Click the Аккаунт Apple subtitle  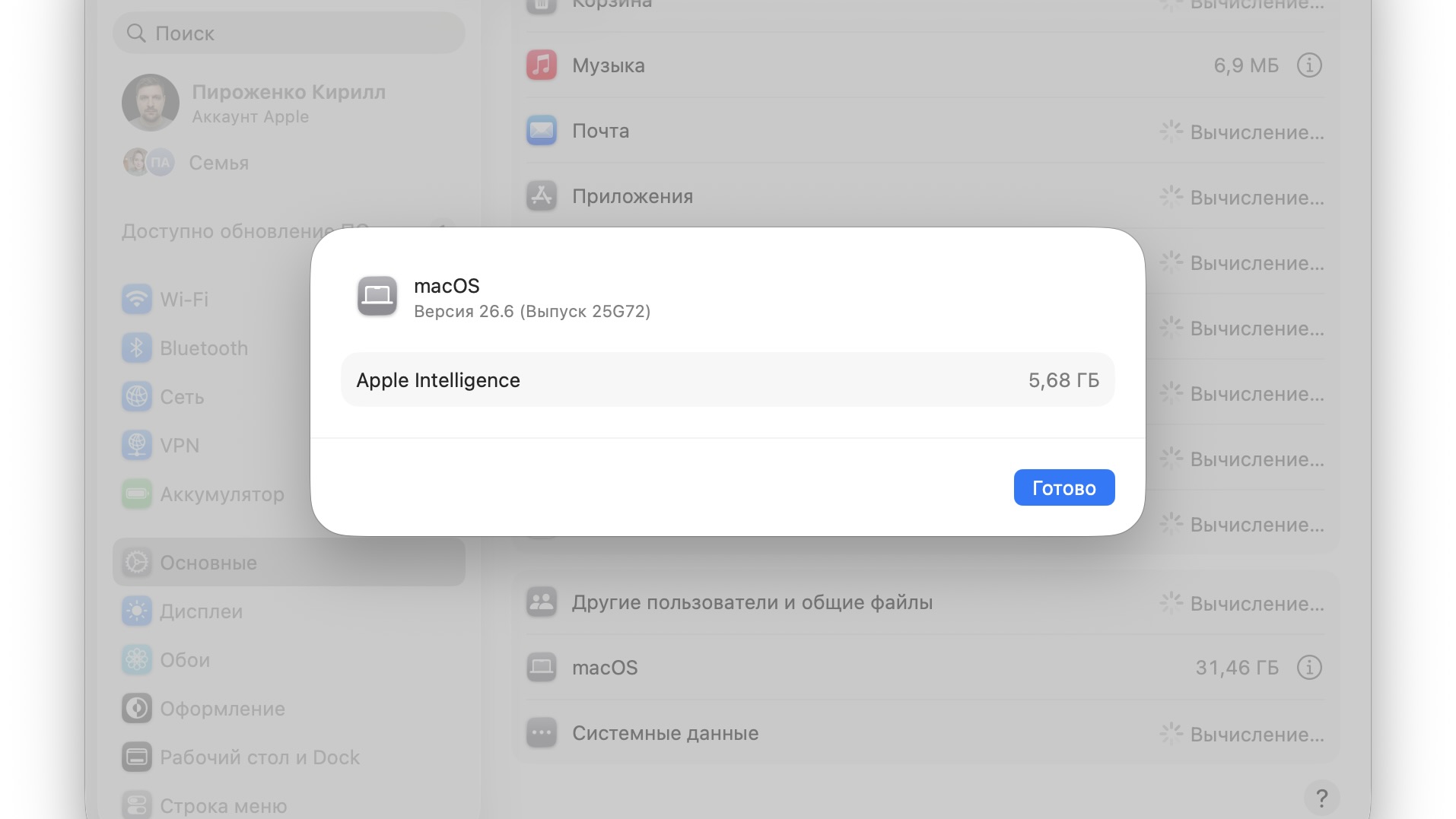point(250,116)
